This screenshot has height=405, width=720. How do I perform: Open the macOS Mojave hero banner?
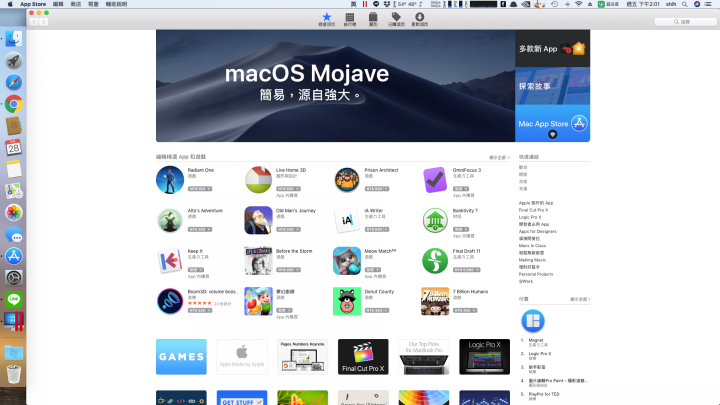[x=335, y=86]
